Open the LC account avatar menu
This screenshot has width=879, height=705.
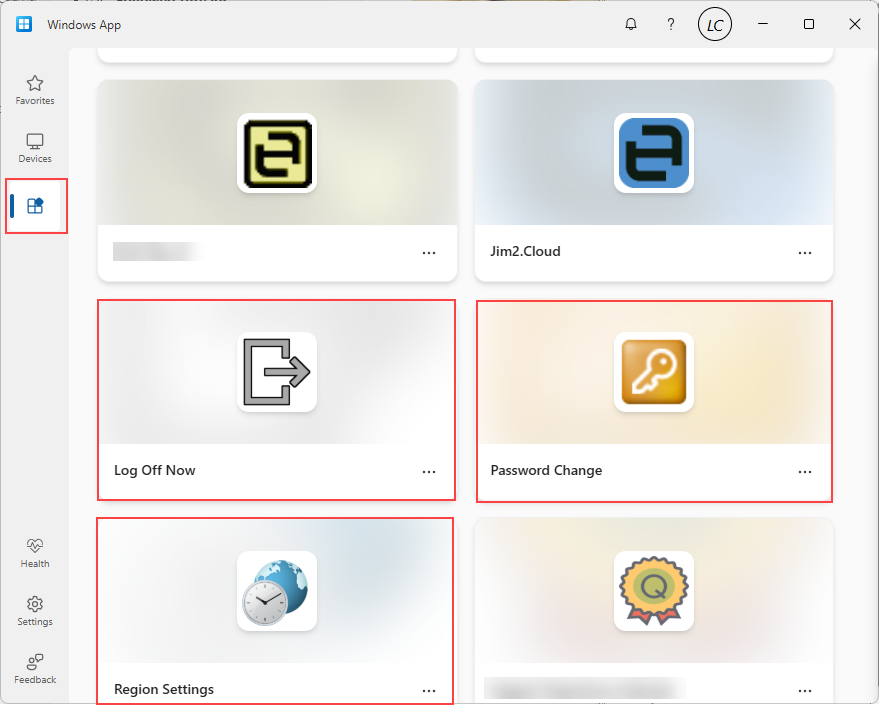[714, 23]
